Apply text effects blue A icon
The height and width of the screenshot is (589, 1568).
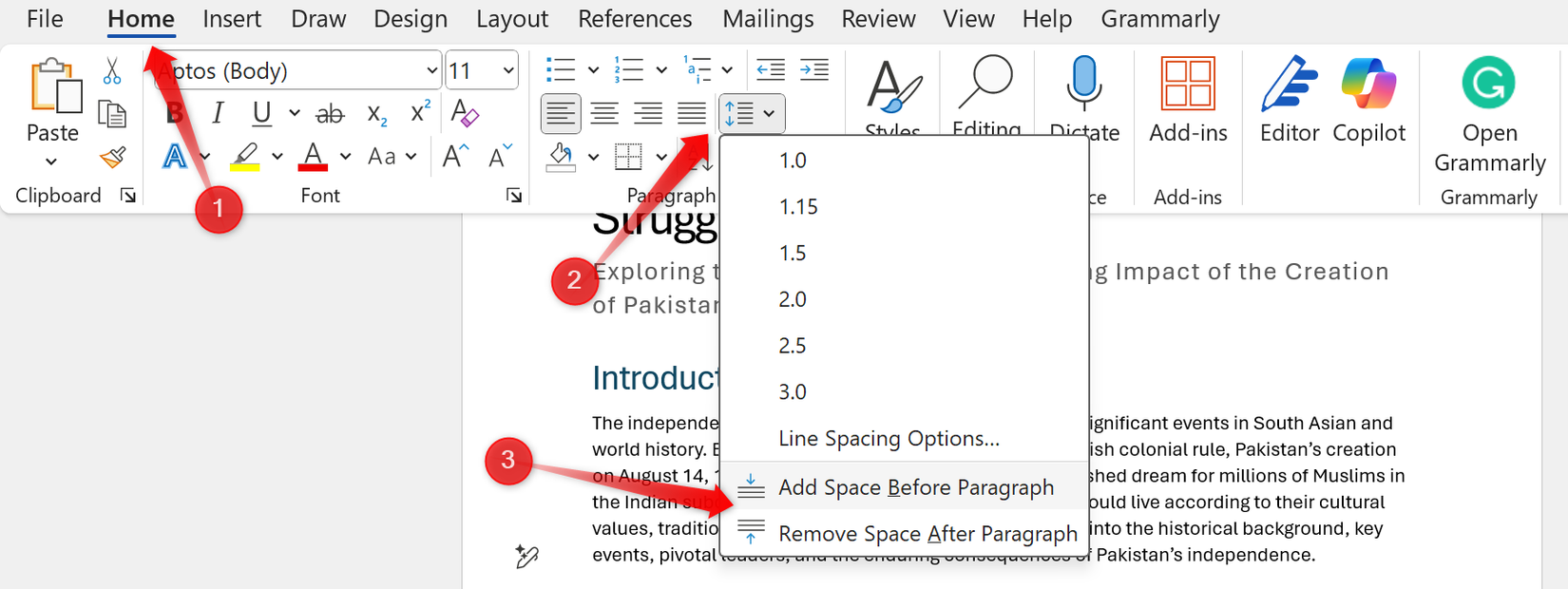[175, 156]
